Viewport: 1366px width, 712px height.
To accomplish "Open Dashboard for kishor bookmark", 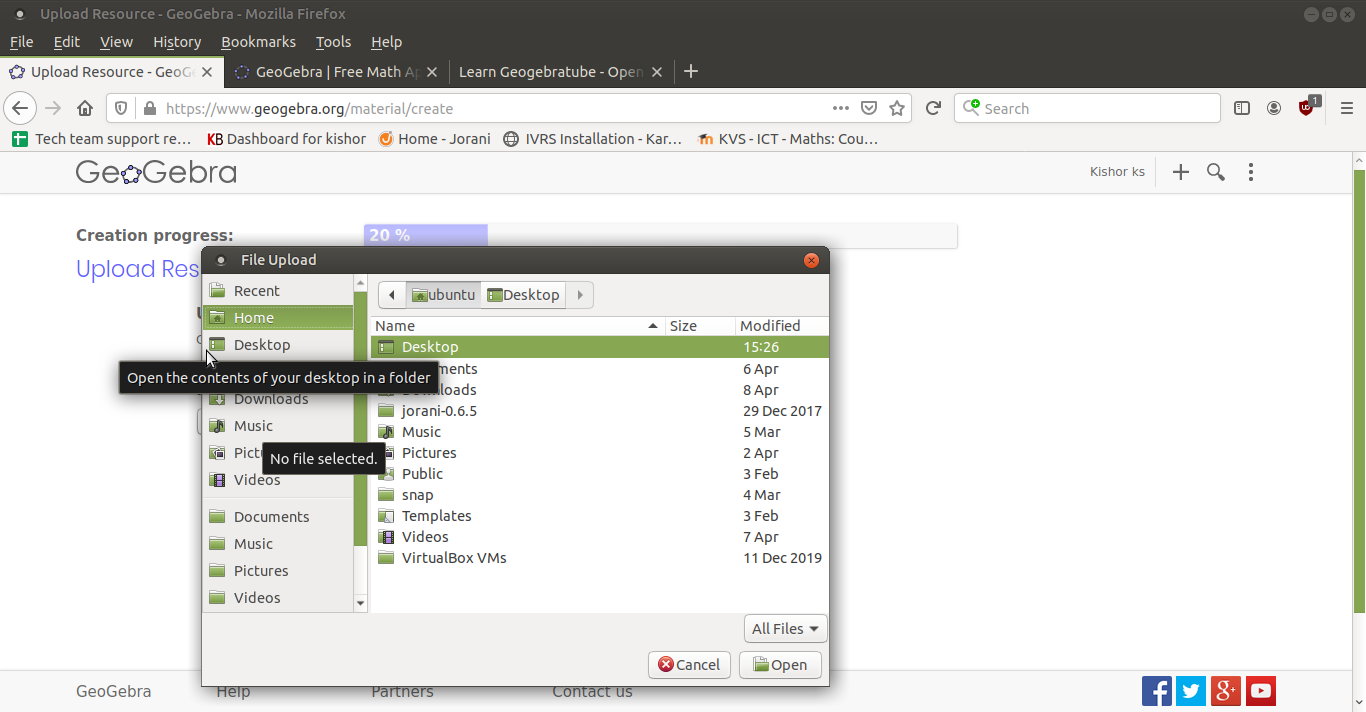I will [286, 139].
